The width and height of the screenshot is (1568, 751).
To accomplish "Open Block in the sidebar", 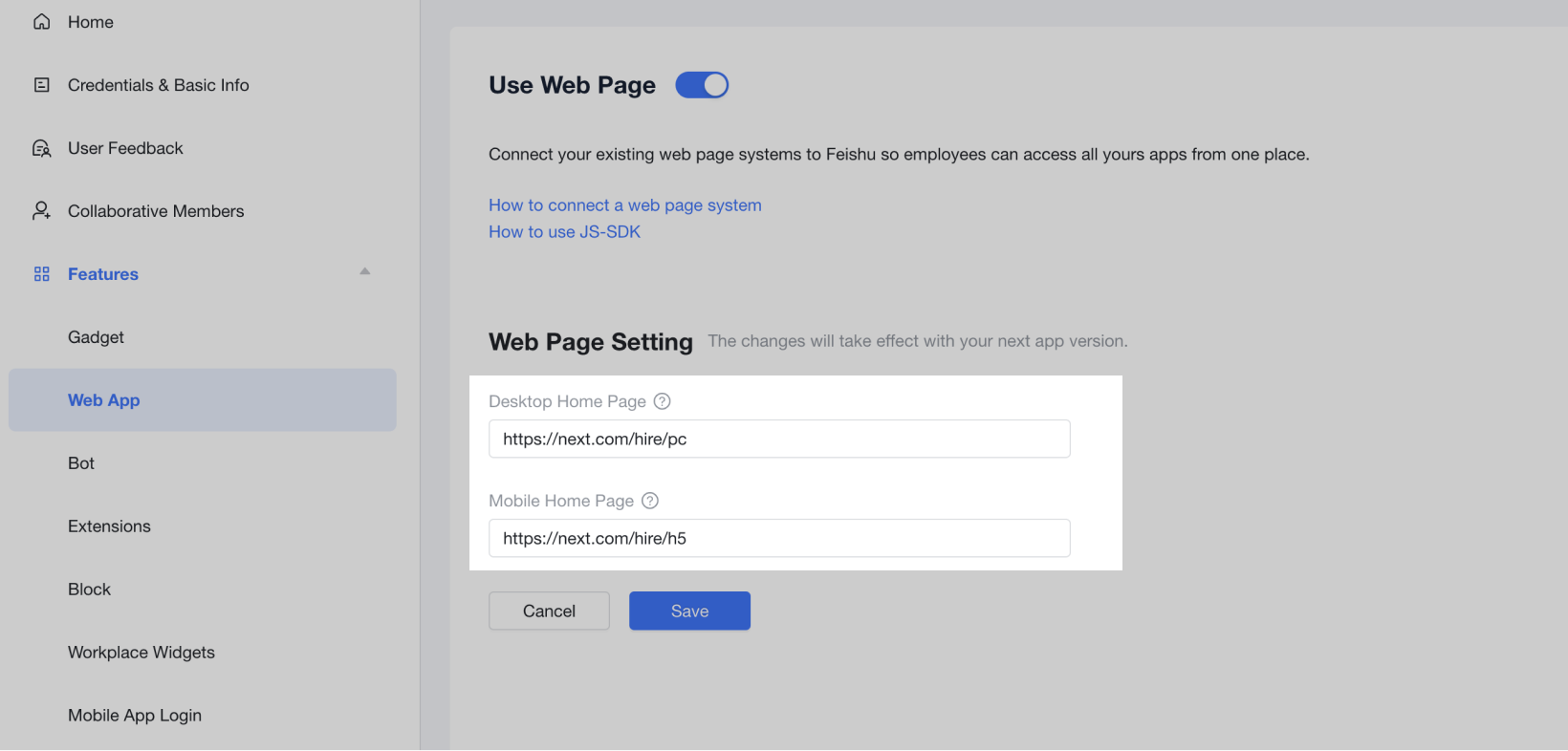I will pos(89,590).
